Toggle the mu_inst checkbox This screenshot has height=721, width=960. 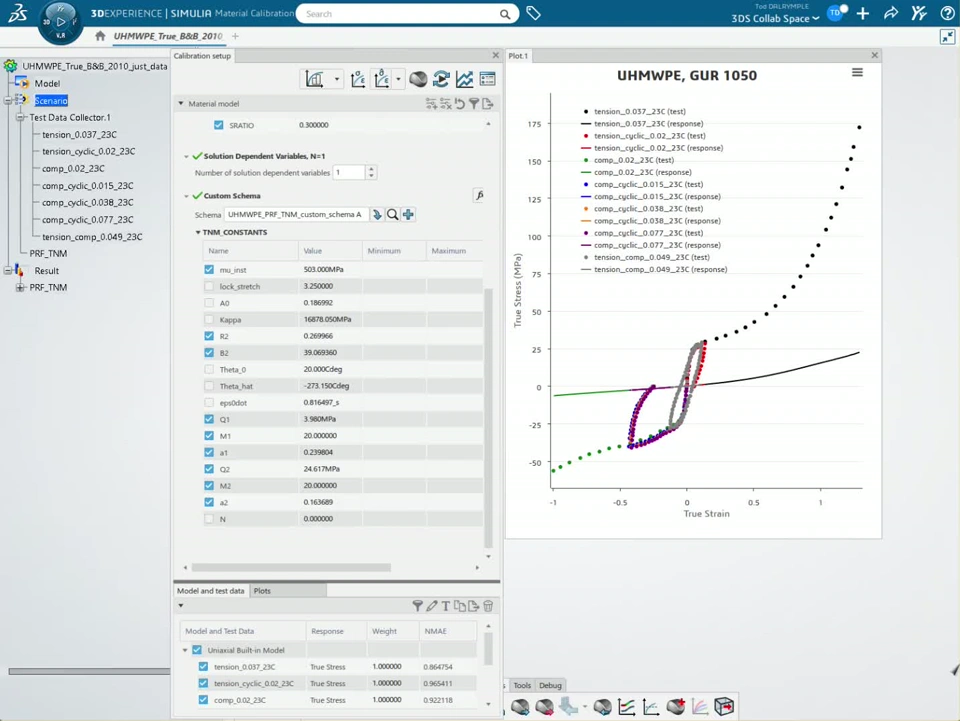(x=209, y=269)
